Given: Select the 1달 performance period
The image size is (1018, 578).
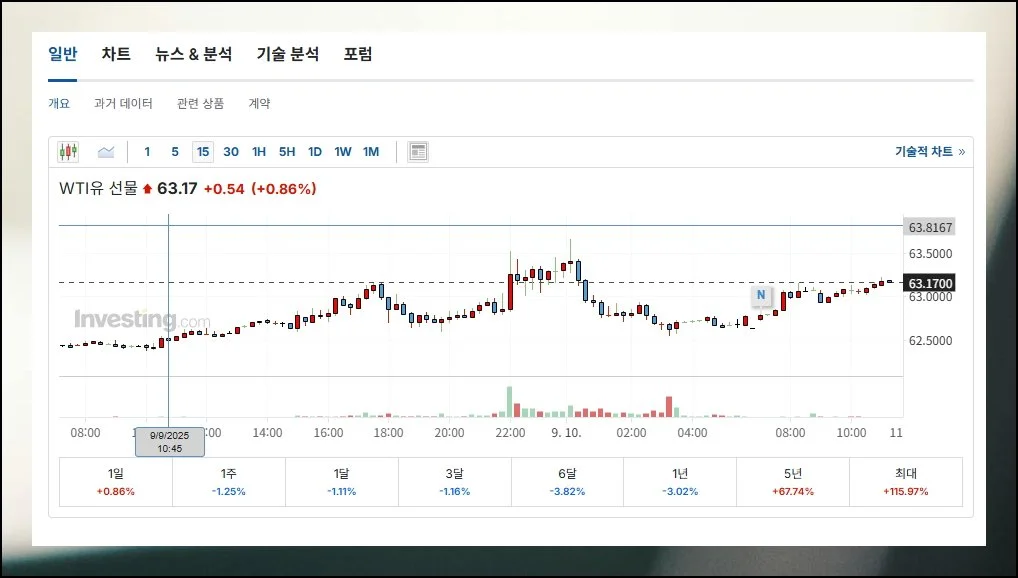Looking at the screenshot, I should pyautogui.click(x=342, y=482).
